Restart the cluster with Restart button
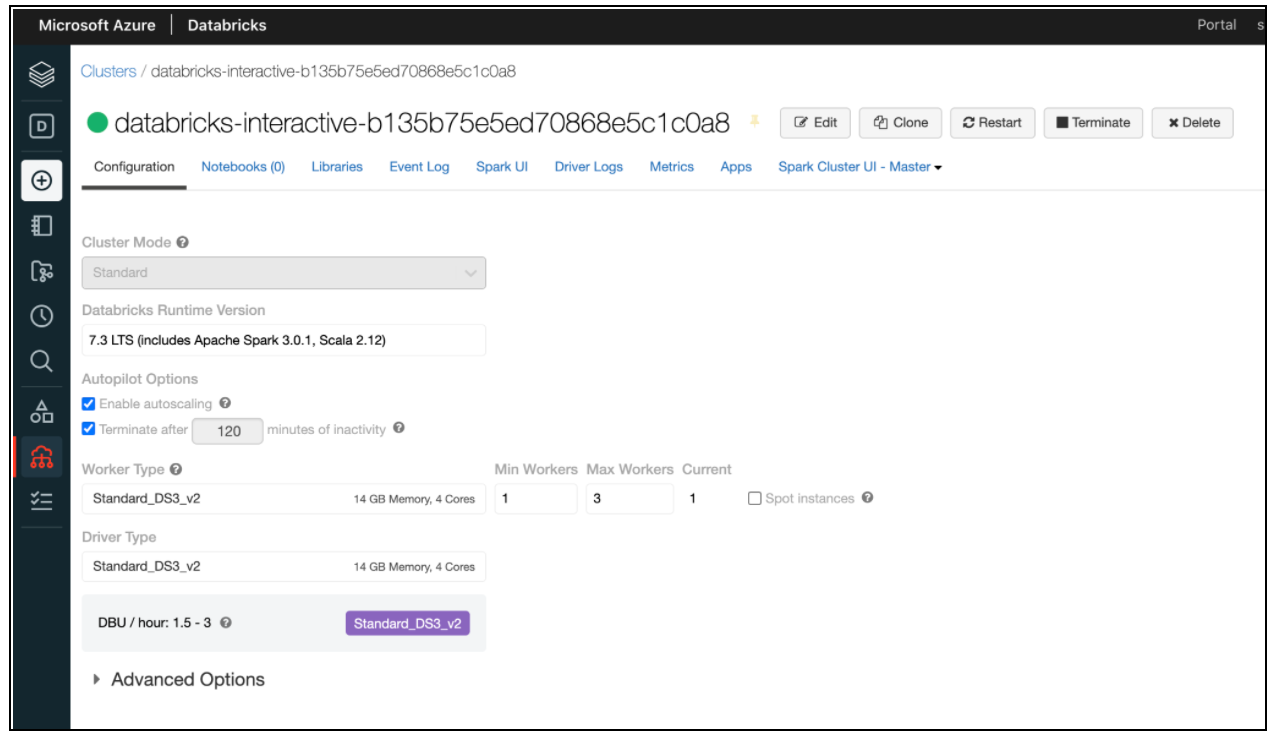 (x=992, y=123)
